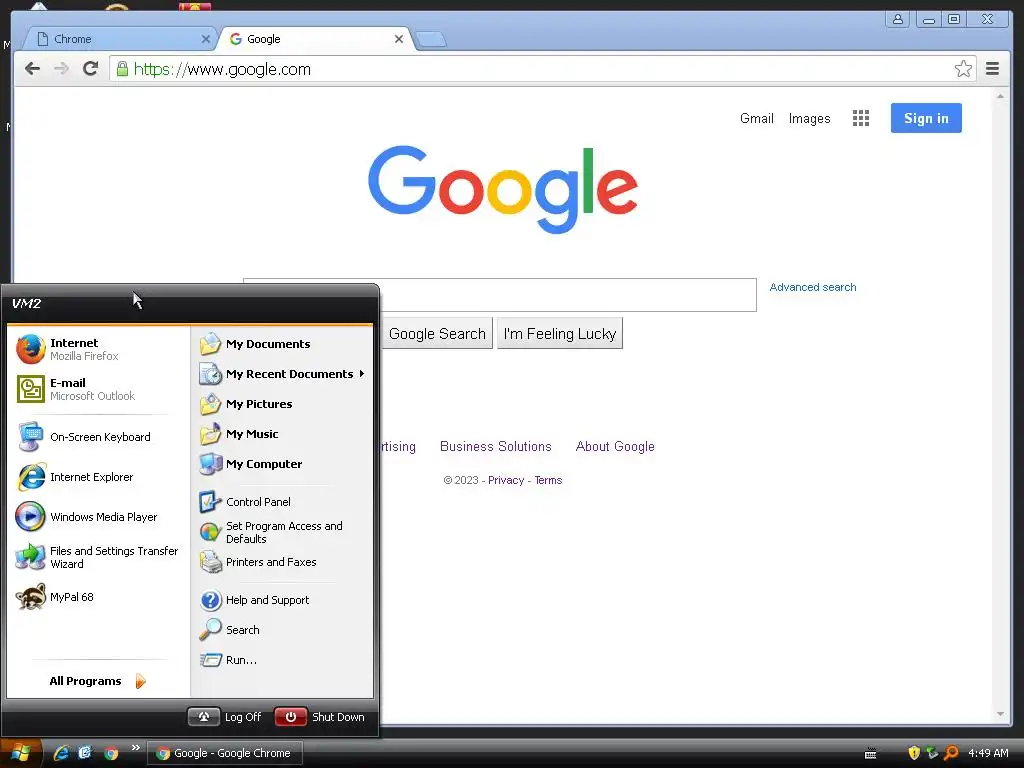Click the green padlock site security icon
Screen dimensions: 1024x768
122,69
